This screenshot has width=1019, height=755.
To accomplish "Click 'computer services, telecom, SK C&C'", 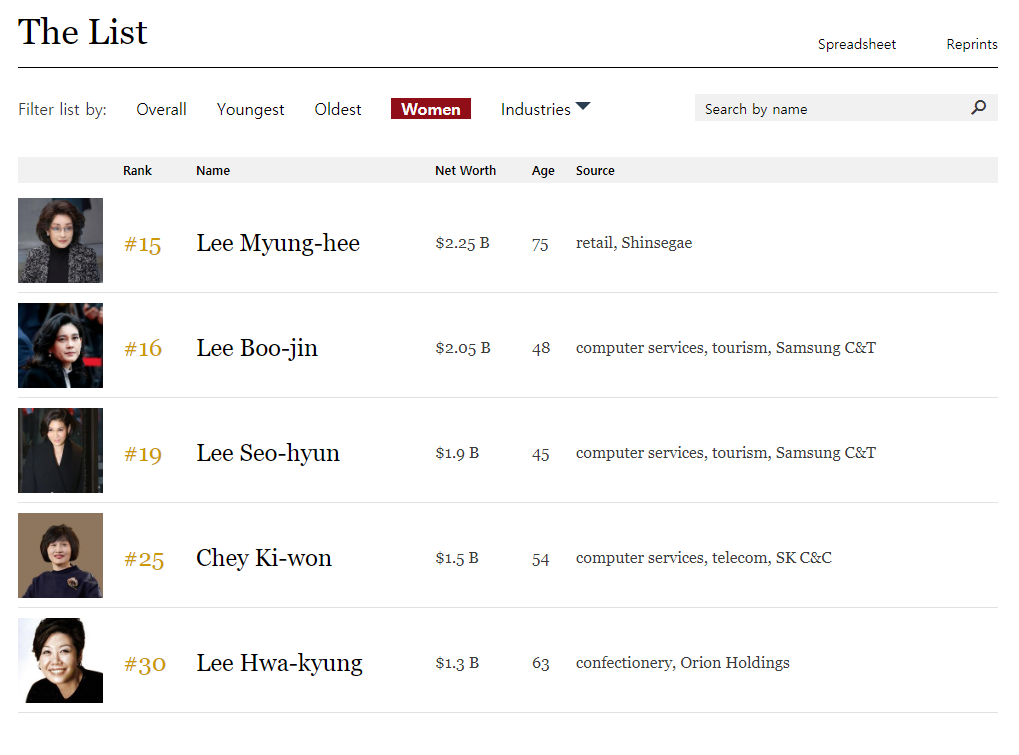I will coord(704,558).
